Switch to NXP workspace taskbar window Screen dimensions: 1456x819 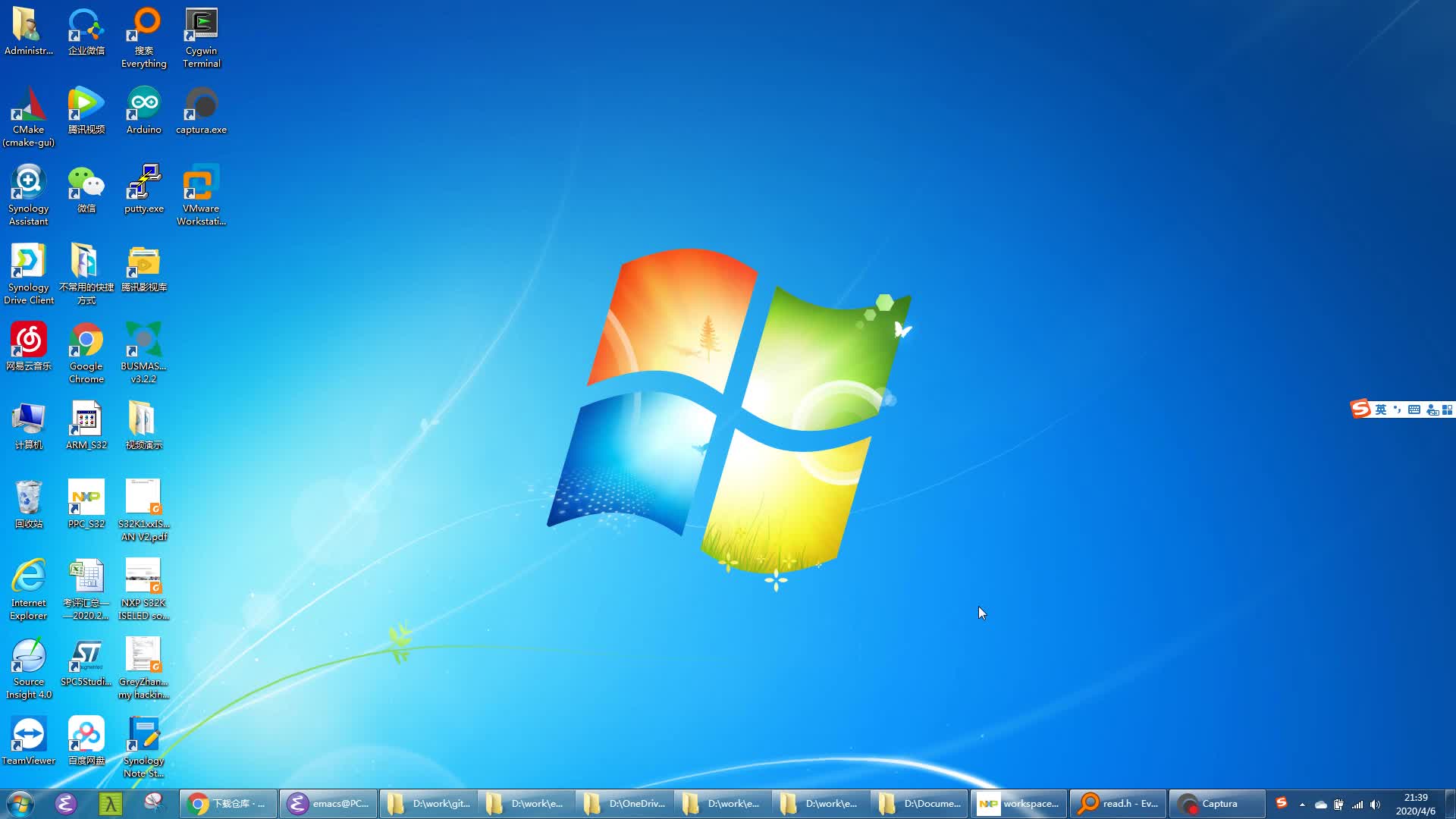point(1018,804)
